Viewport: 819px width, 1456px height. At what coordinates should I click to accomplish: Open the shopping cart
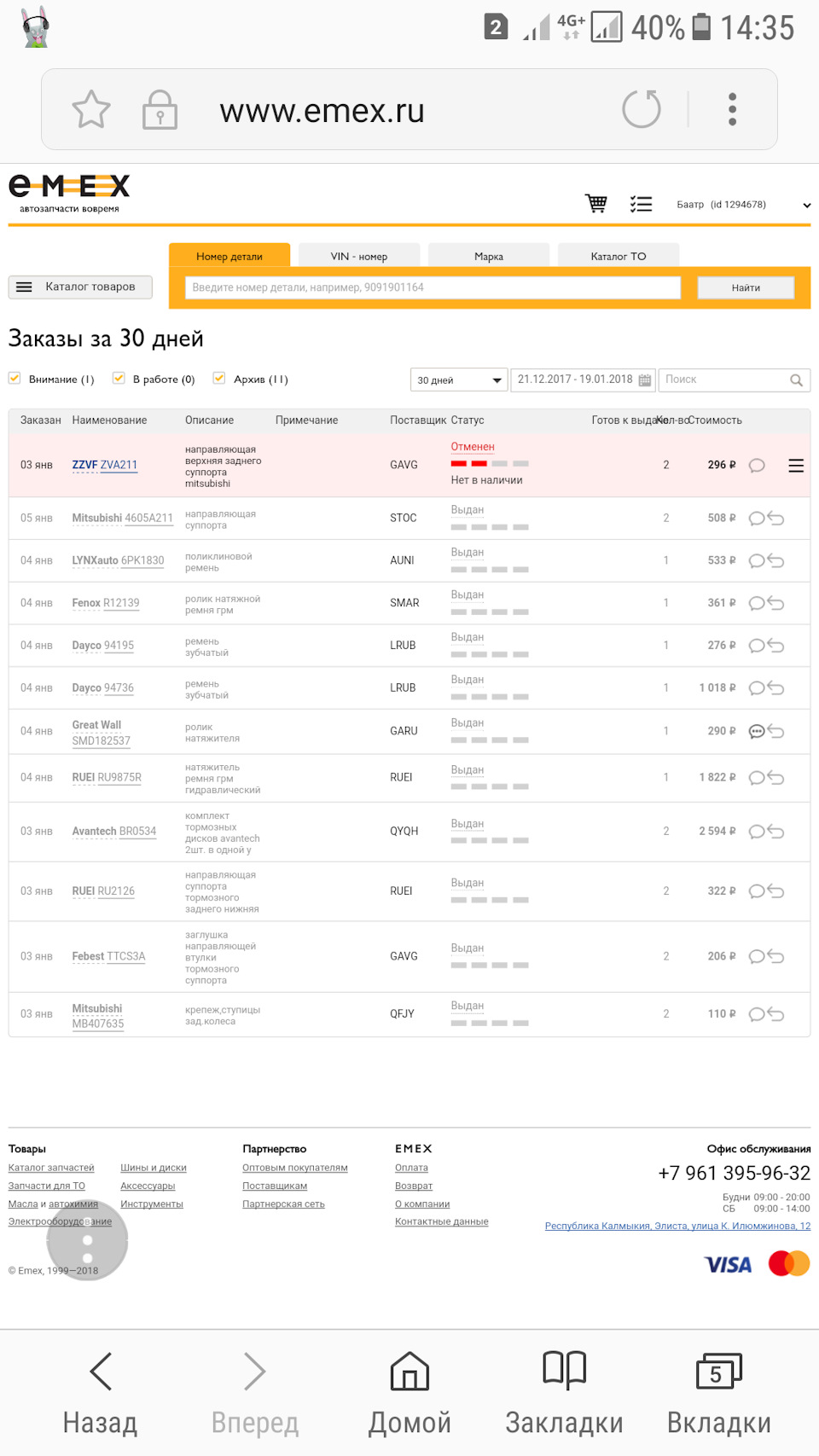(x=595, y=204)
